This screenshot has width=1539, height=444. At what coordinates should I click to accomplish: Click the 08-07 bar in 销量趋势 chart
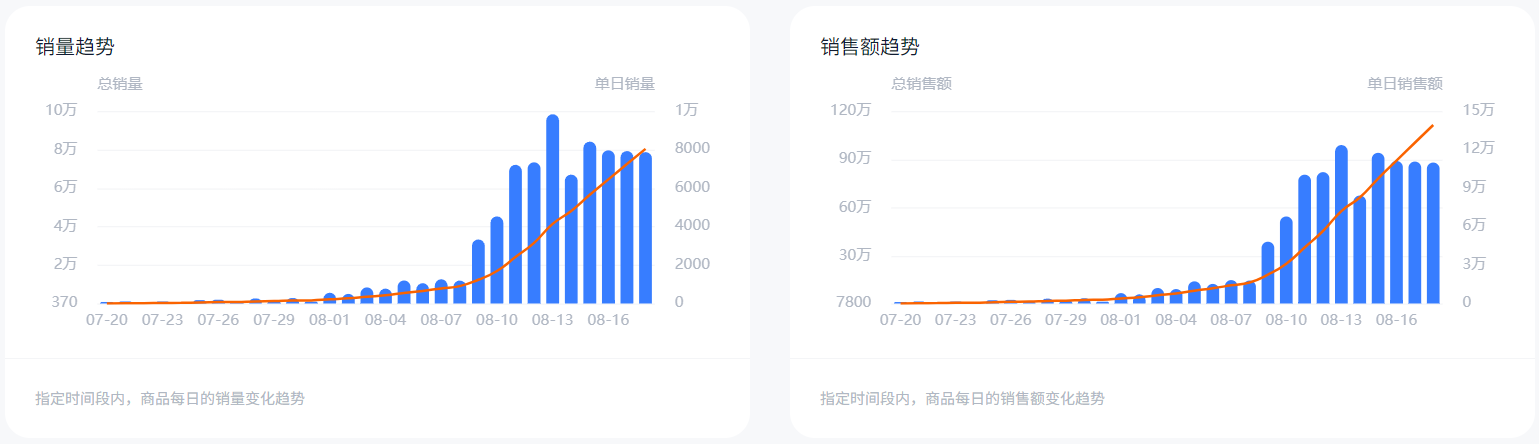441,291
